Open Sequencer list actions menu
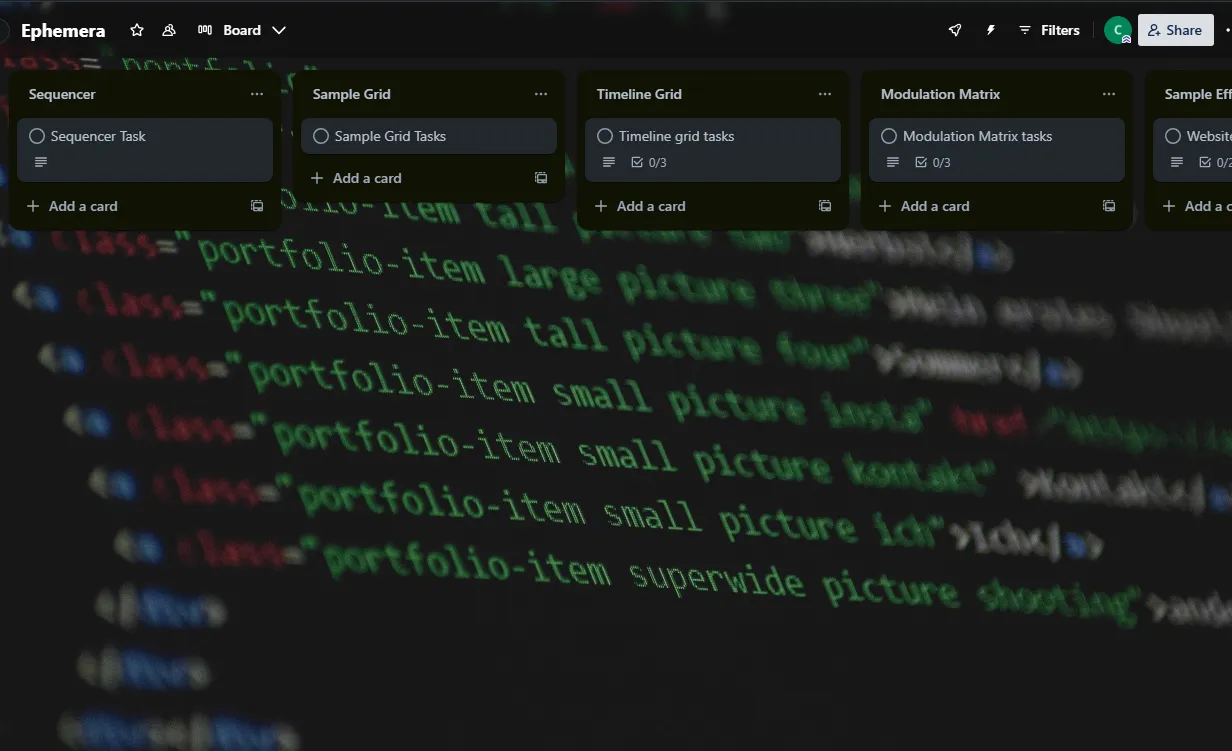The height and width of the screenshot is (751, 1232). coord(257,94)
